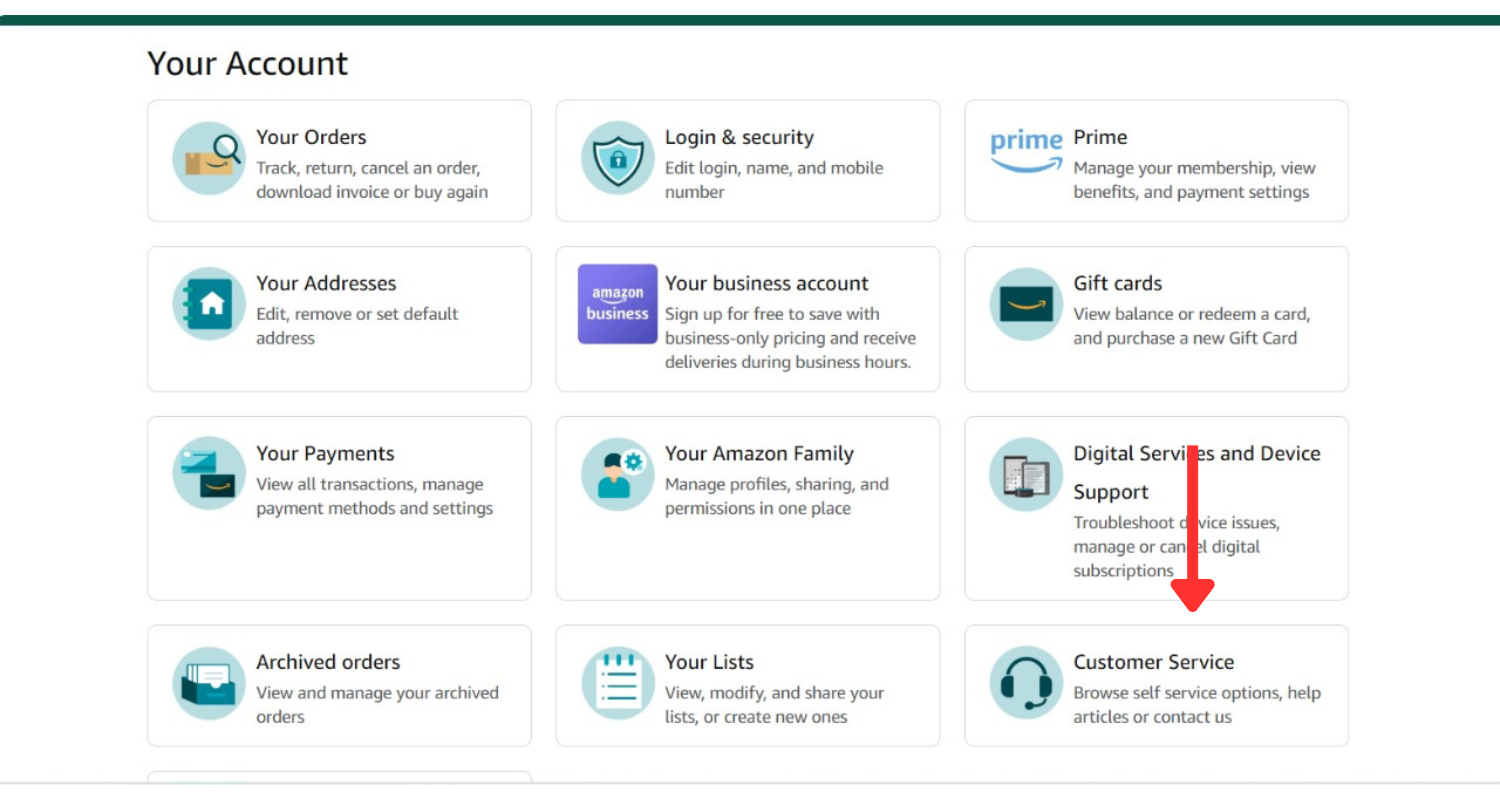The height and width of the screenshot is (800, 1500).
Task: Open Your Payments heading
Action: pos(325,453)
